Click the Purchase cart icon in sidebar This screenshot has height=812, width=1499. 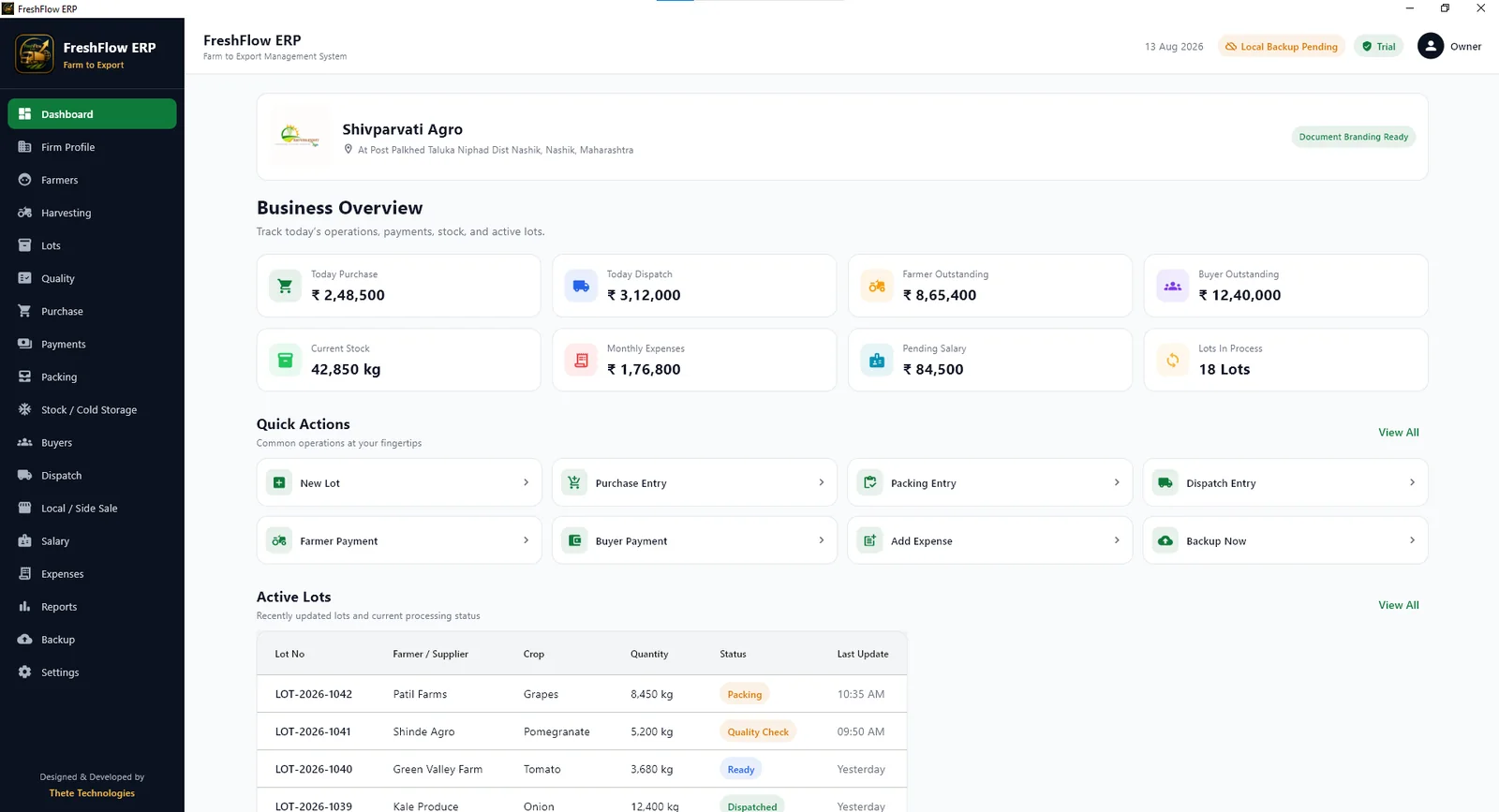tap(24, 311)
